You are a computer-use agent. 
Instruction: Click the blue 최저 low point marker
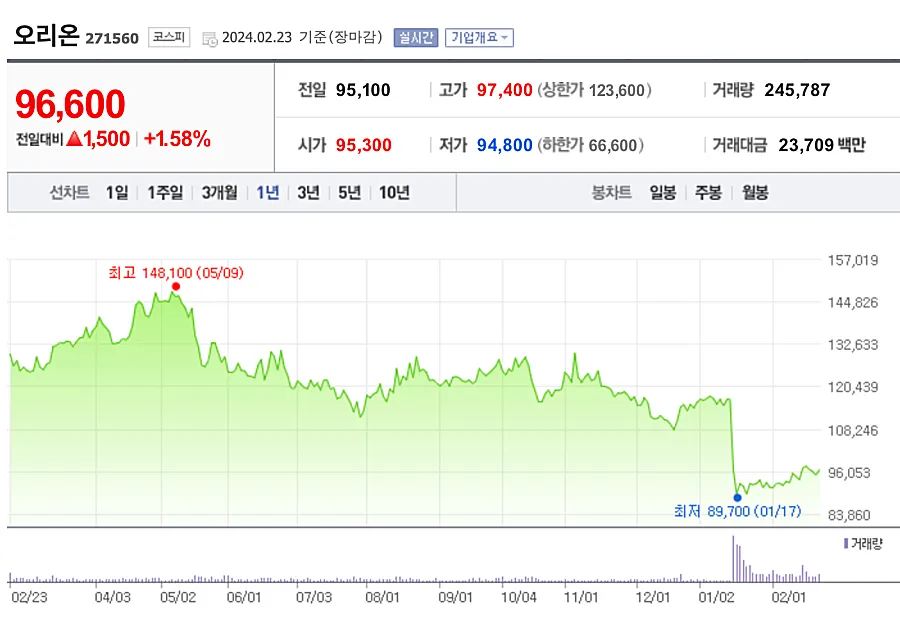point(738,498)
